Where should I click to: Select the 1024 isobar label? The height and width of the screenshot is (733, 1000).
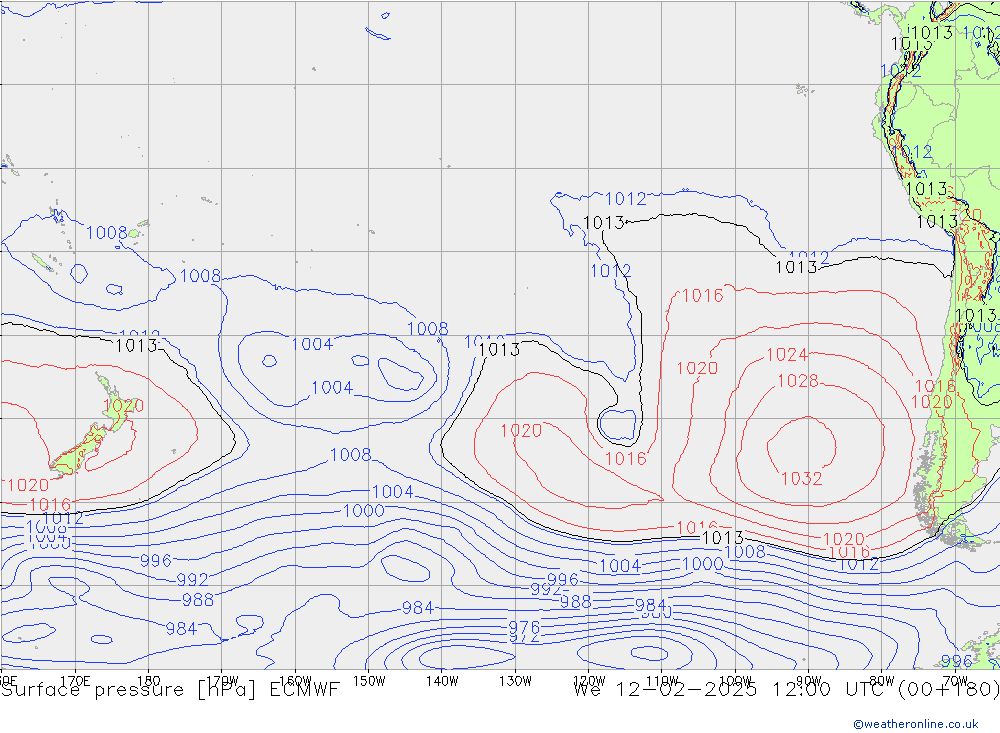787,355
